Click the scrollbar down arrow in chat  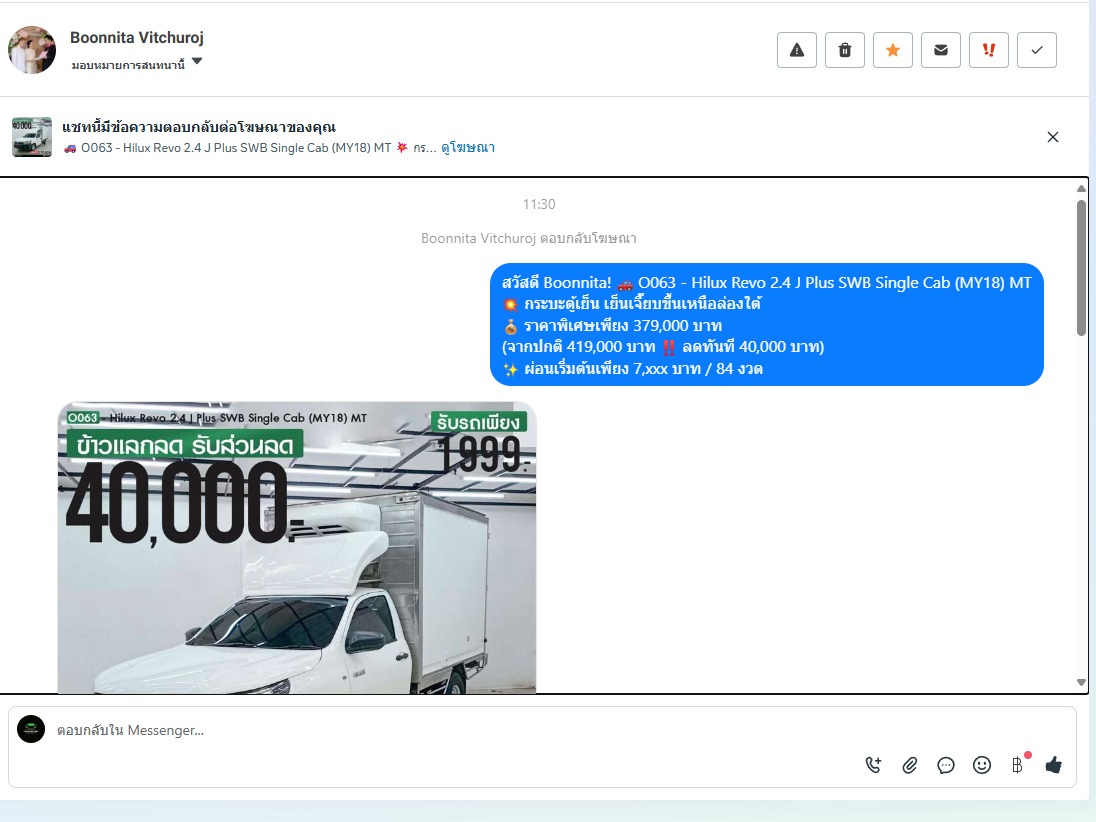pyautogui.click(x=1081, y=683)
